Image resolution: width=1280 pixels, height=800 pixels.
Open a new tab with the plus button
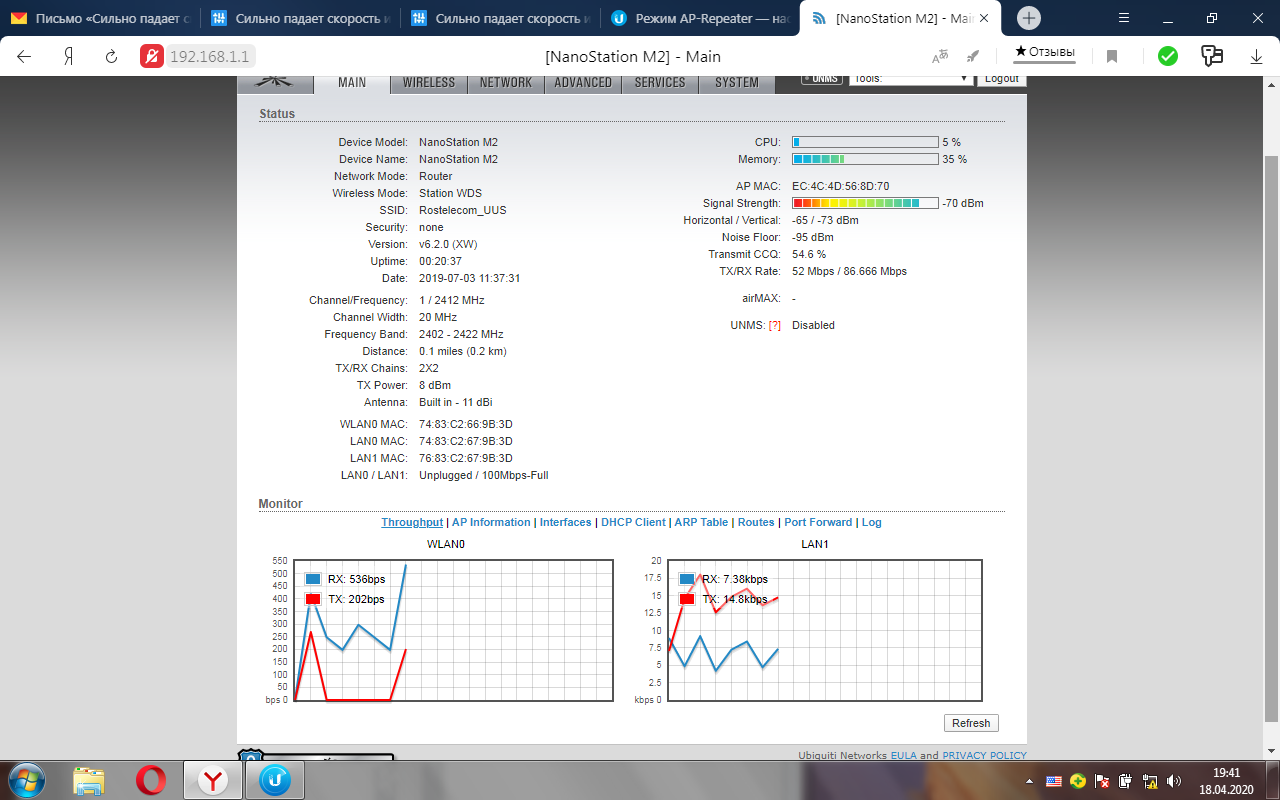1029,18
